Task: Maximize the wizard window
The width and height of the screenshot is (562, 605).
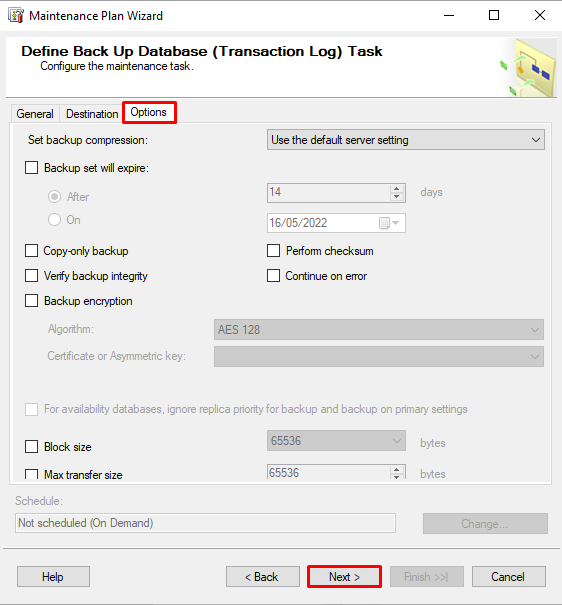Action: tap(494, 15)
